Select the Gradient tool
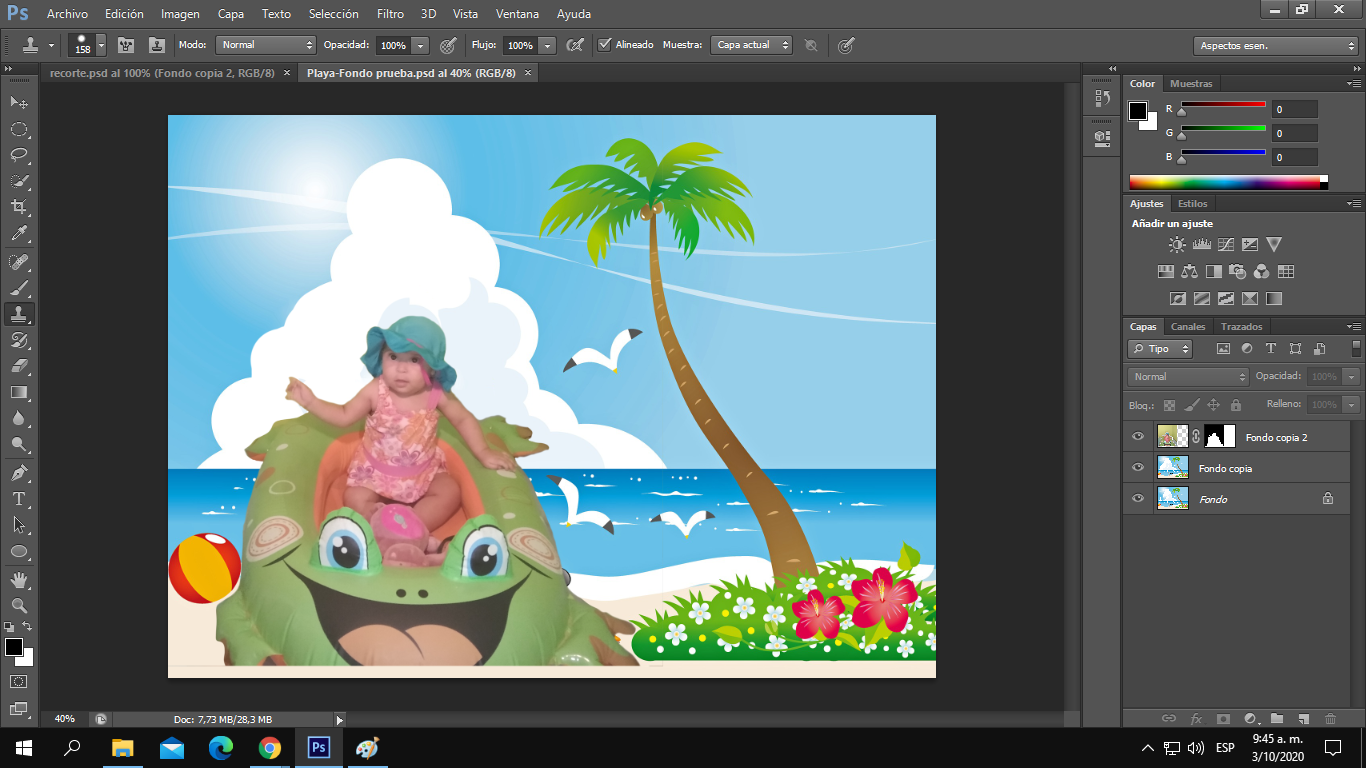This screenshot has height=768, width=1366. click(x=19, y=392)
